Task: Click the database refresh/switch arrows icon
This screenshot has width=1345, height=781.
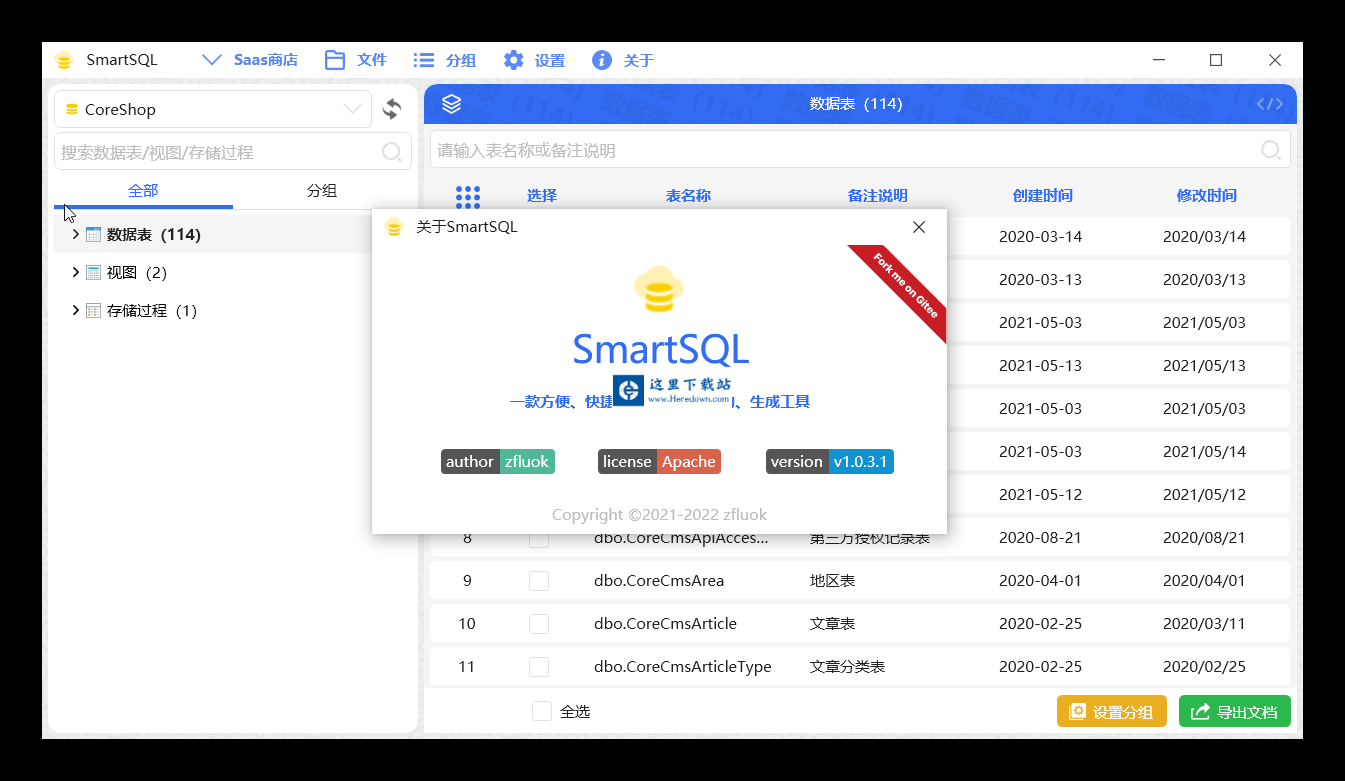Action: pyautogui.click(x=391, y=109)
